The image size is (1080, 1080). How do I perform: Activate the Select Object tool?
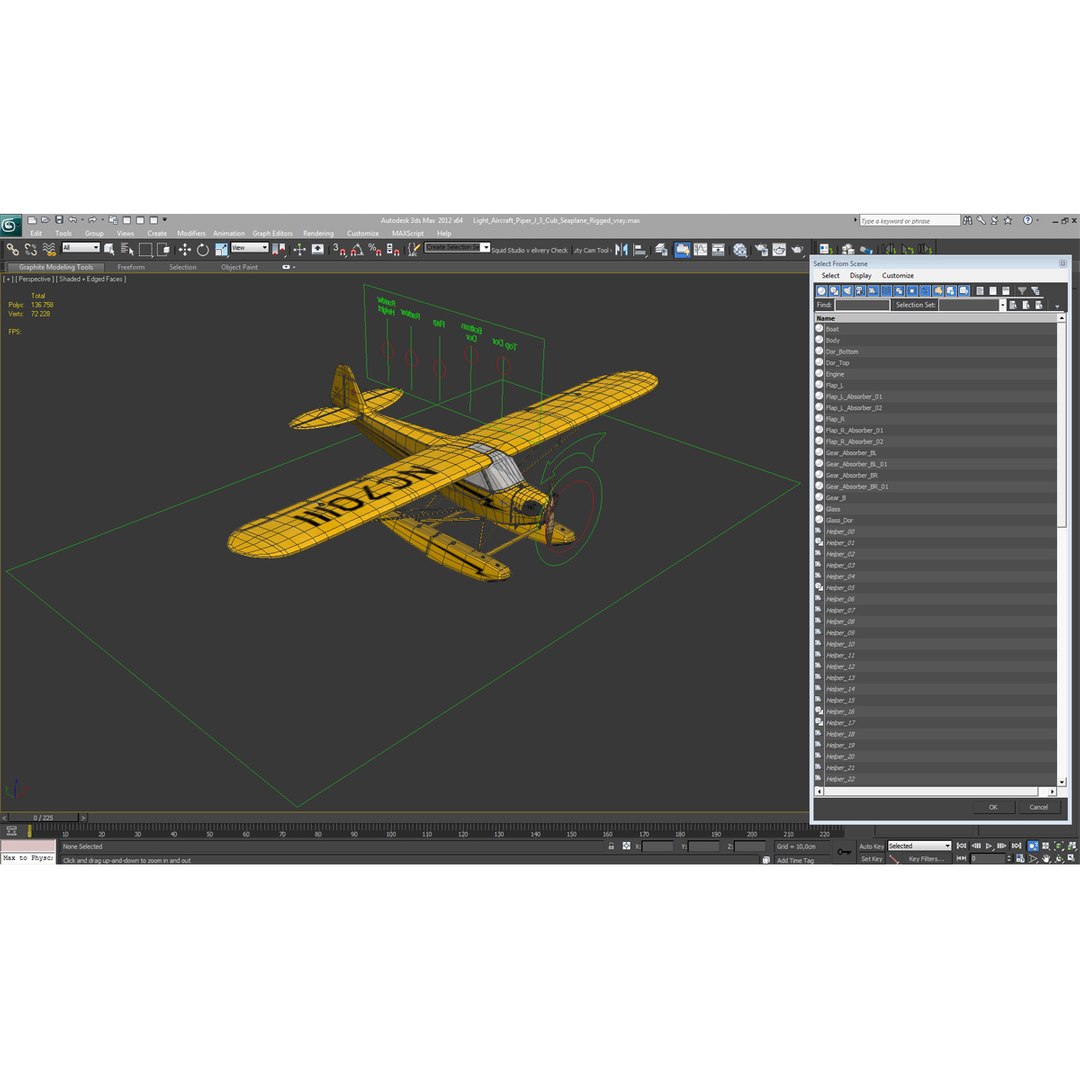109,249
